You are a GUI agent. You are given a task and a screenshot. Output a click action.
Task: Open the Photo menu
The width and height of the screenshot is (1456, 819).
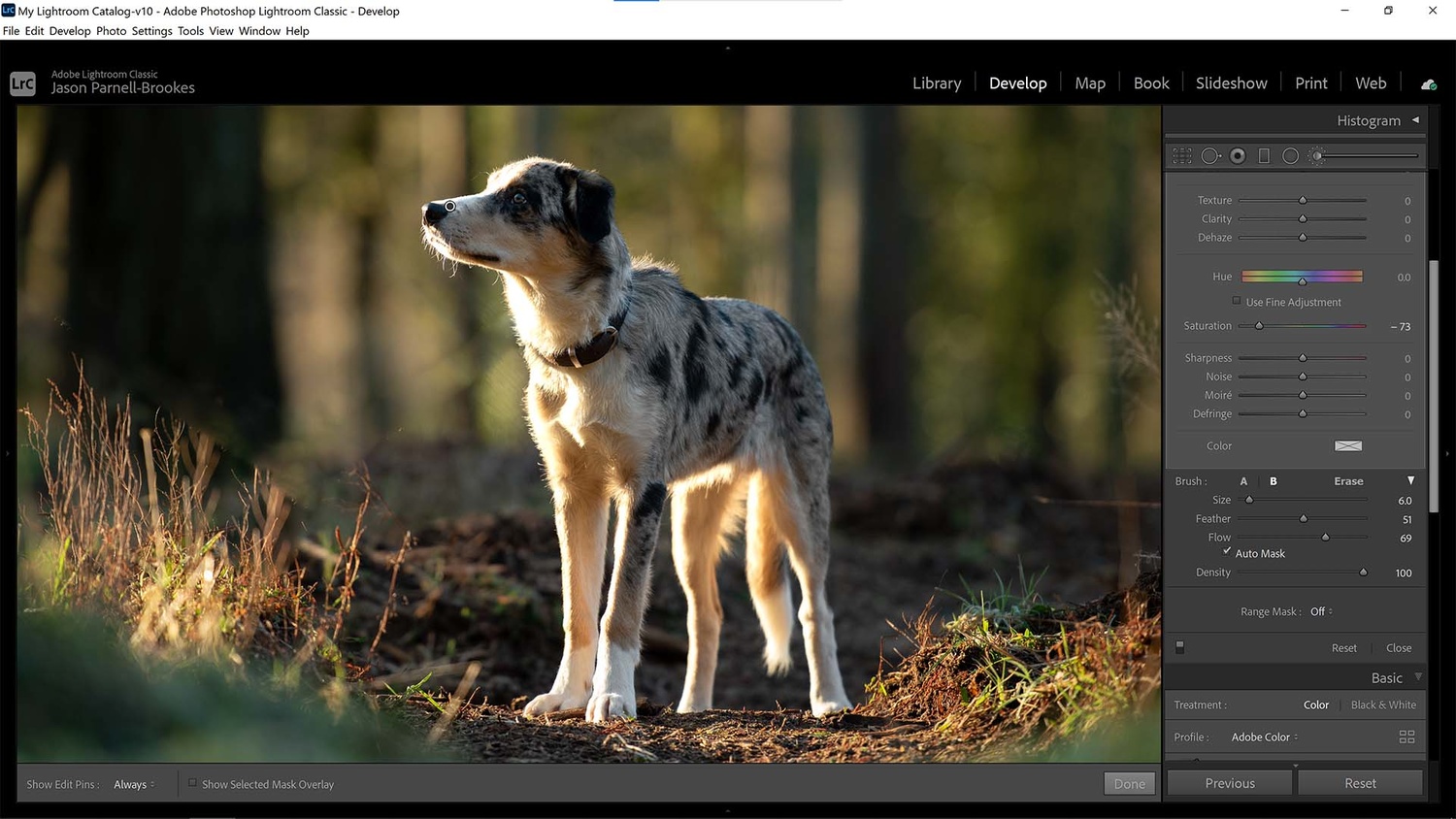112,31
